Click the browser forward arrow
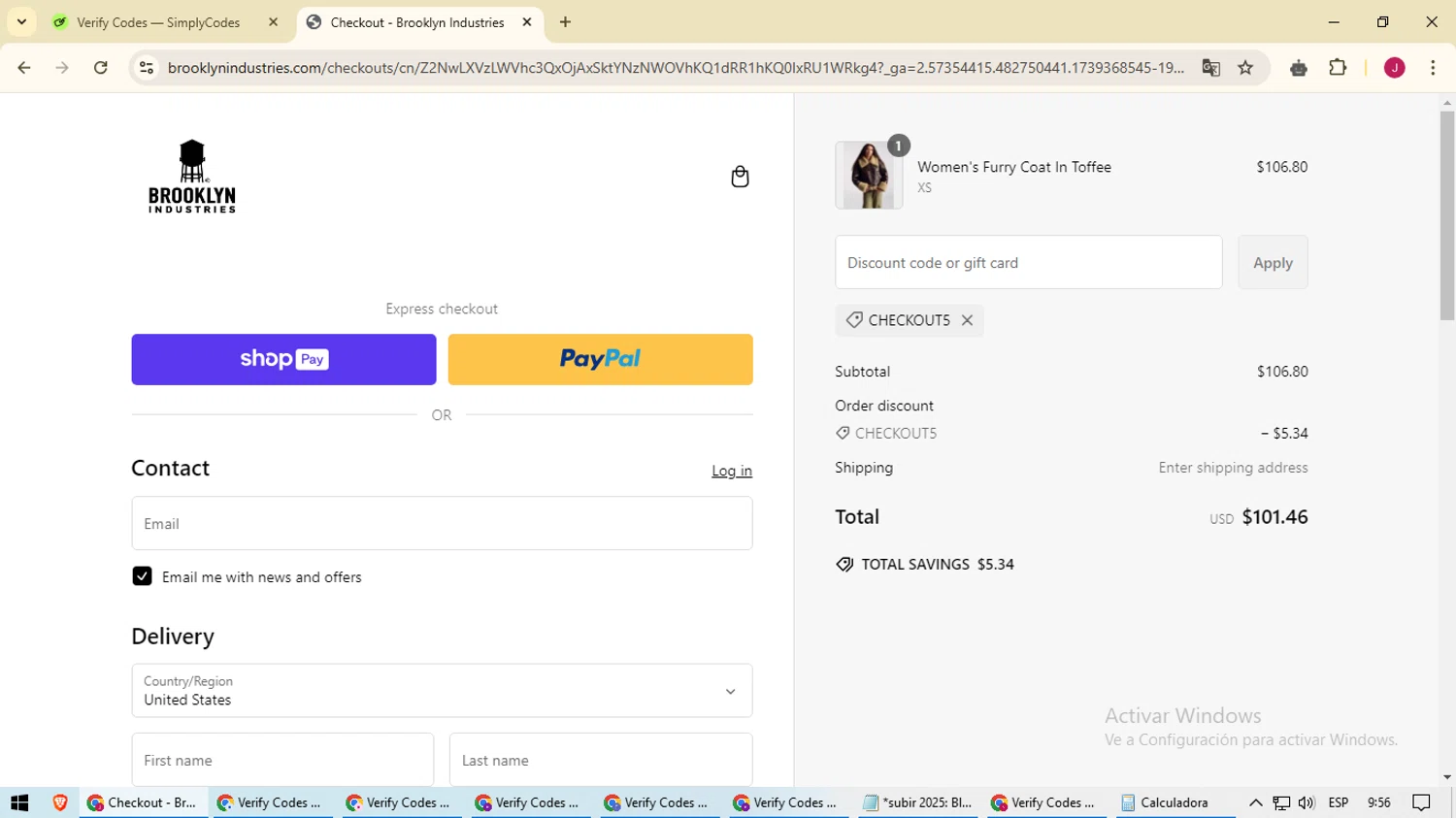1456x818 pixels. pyautogui.click(x=62, y=68)
